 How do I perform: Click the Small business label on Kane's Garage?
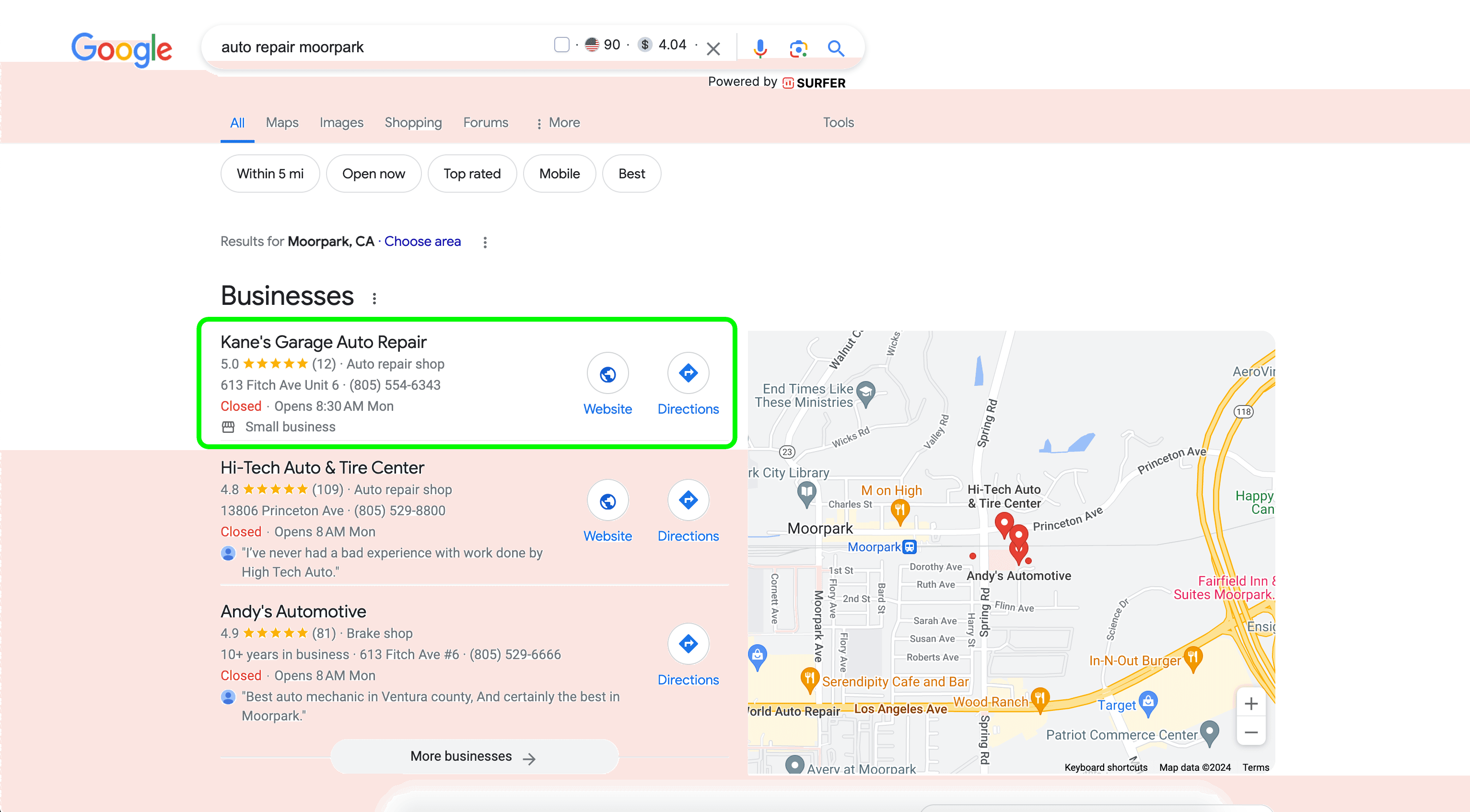click(290, 427)
